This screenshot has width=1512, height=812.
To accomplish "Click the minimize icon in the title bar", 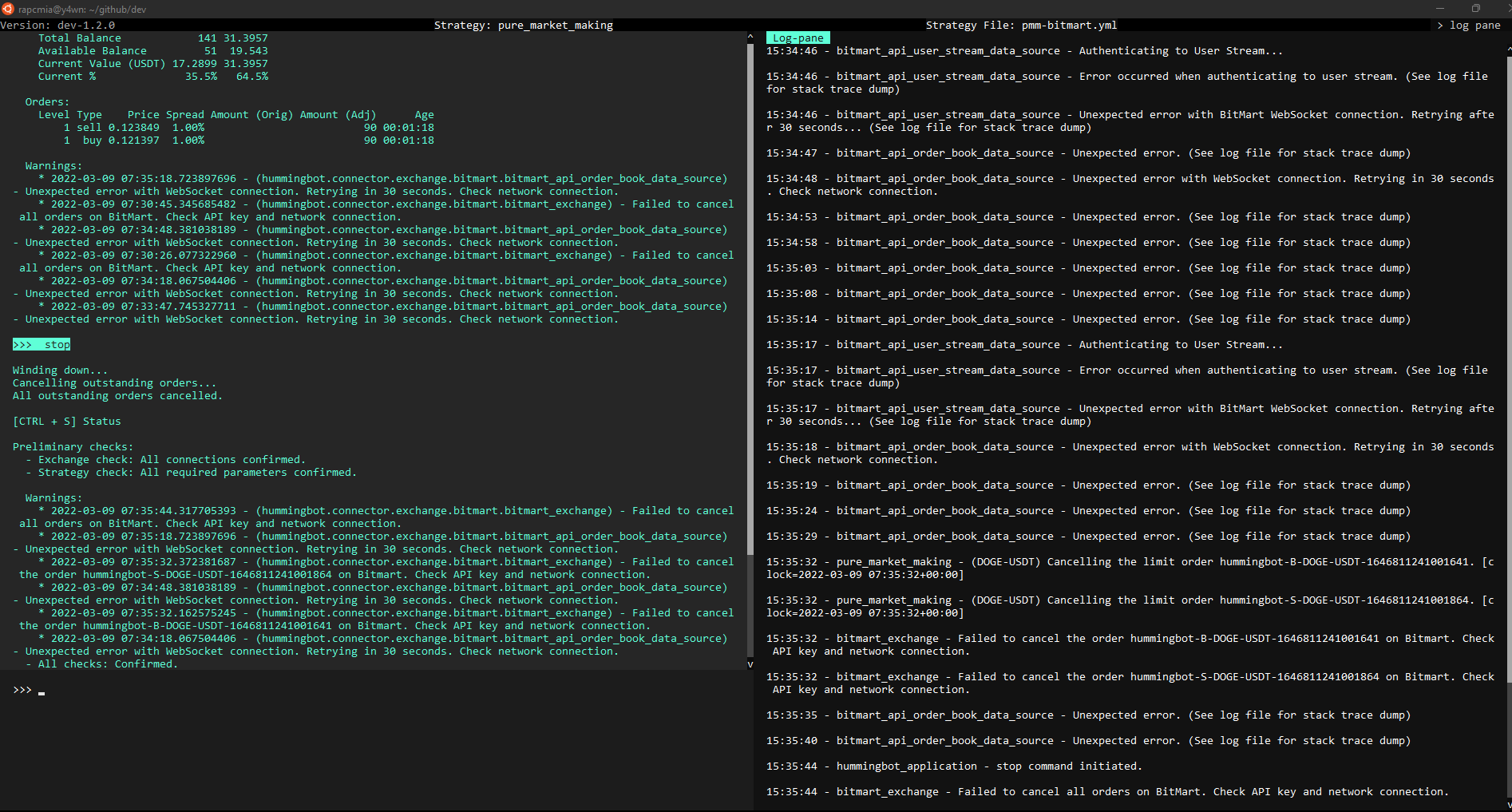I will point(1440,8).
